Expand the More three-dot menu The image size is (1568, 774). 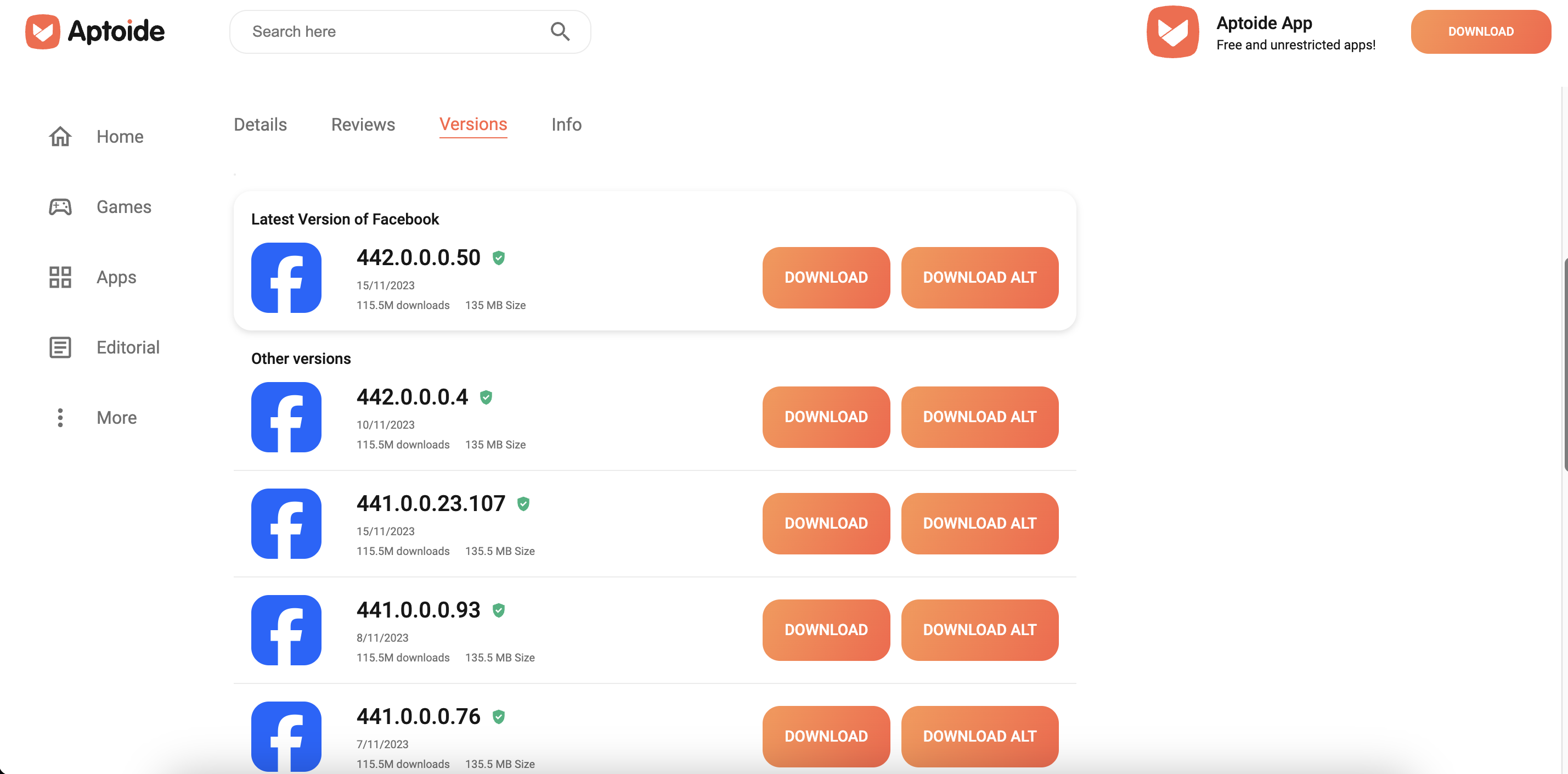60,418
